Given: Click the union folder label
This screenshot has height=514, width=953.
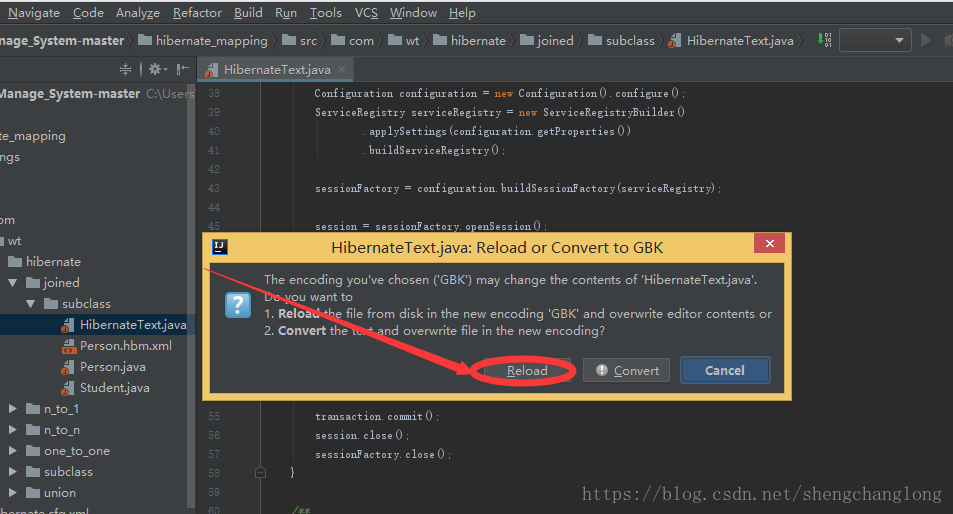Looking at the screenshot, I should pos(60,493).
